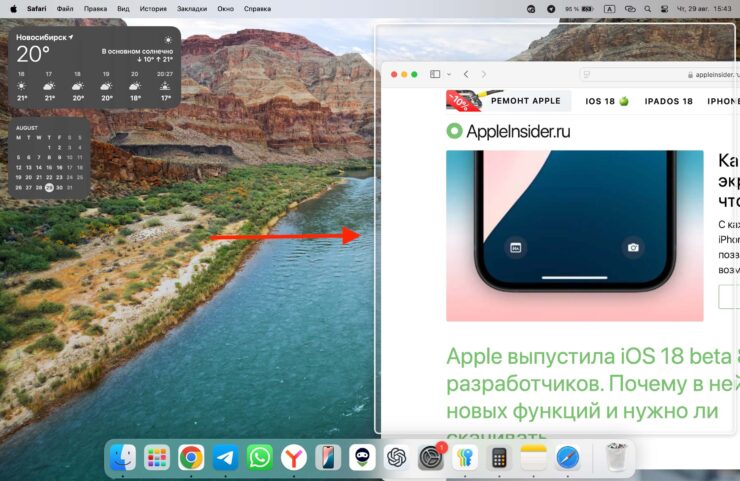Toggle Safari sidebar panel button

pos(434,74)
